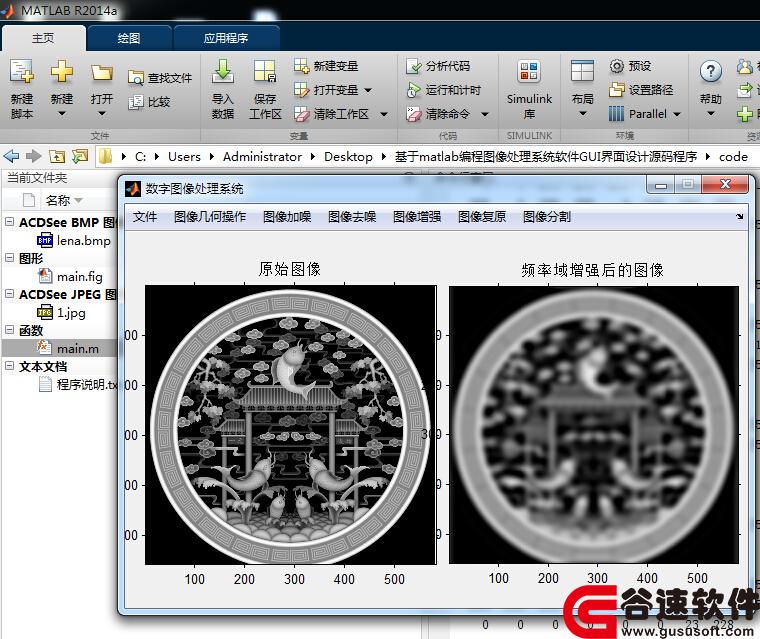This screenshot has width=760, height=639.
Task: Click Desktop in the address path
Action: 348,157
